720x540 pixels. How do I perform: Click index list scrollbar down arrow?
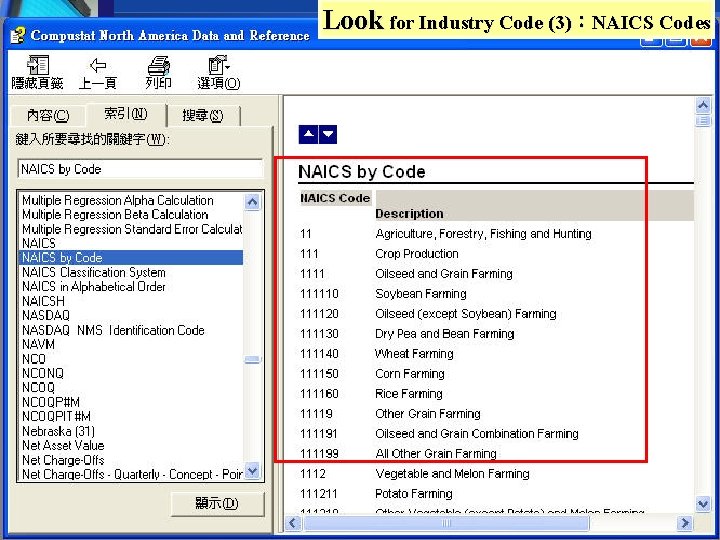pos(252,471)
